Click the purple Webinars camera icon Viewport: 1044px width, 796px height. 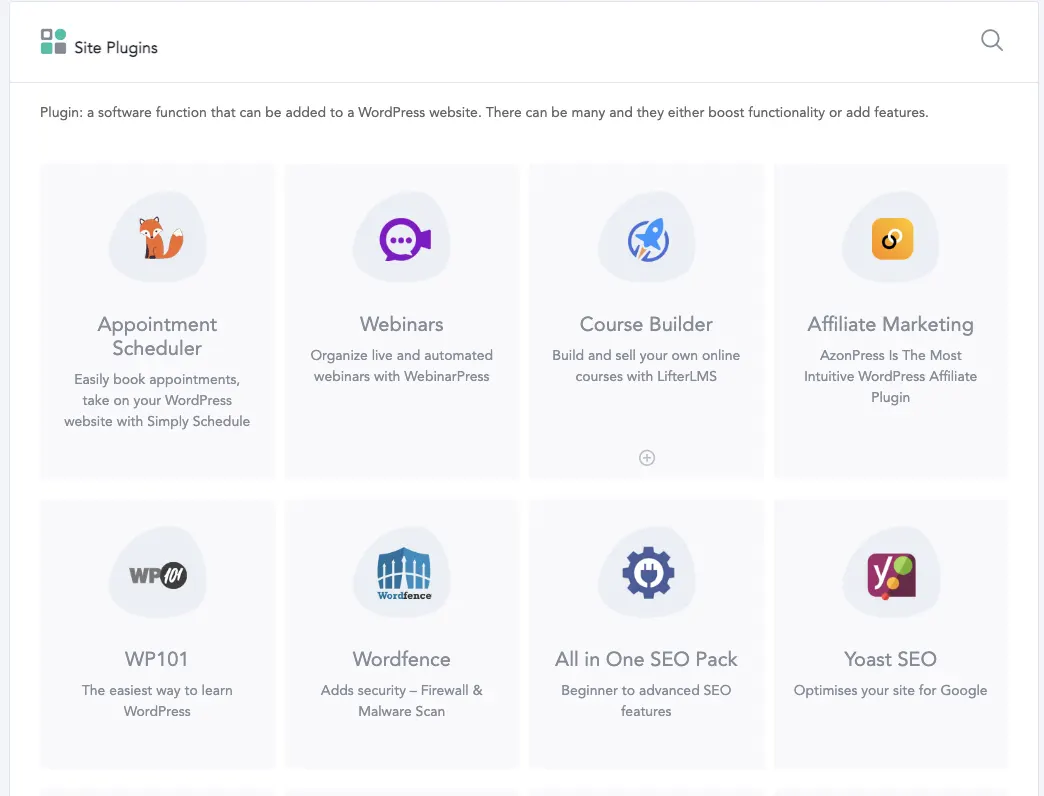point(405,239)
